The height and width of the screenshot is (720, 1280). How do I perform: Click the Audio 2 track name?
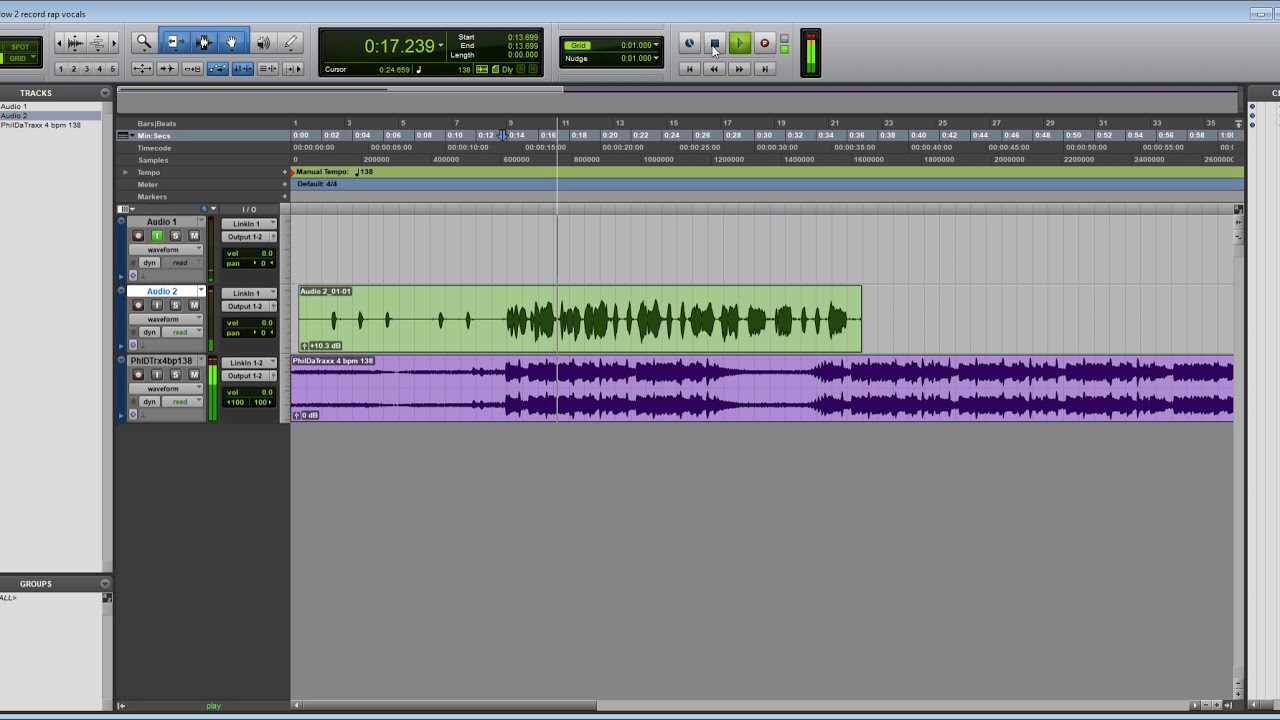pos(162,291)
